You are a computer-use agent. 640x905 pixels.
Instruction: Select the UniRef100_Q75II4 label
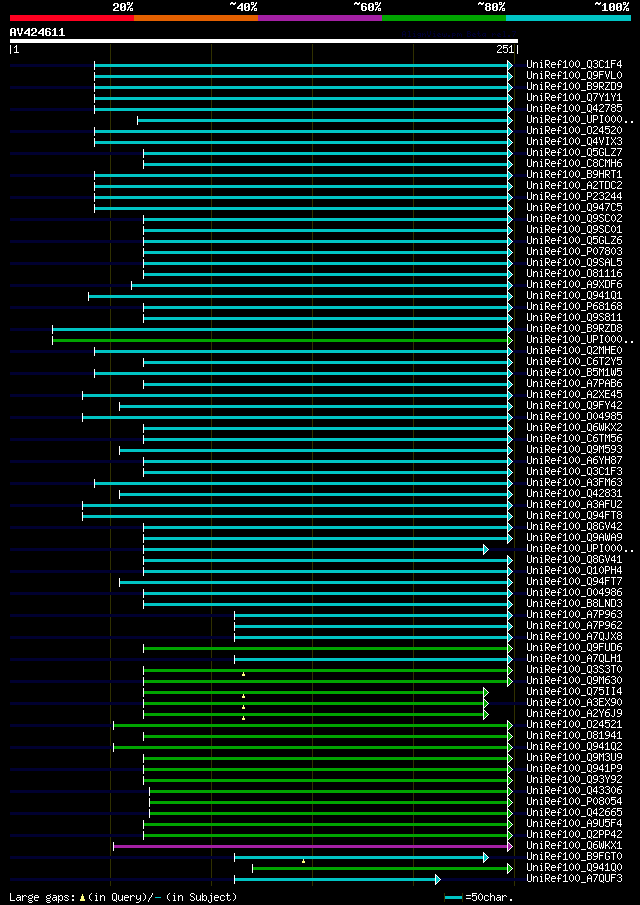574,691
